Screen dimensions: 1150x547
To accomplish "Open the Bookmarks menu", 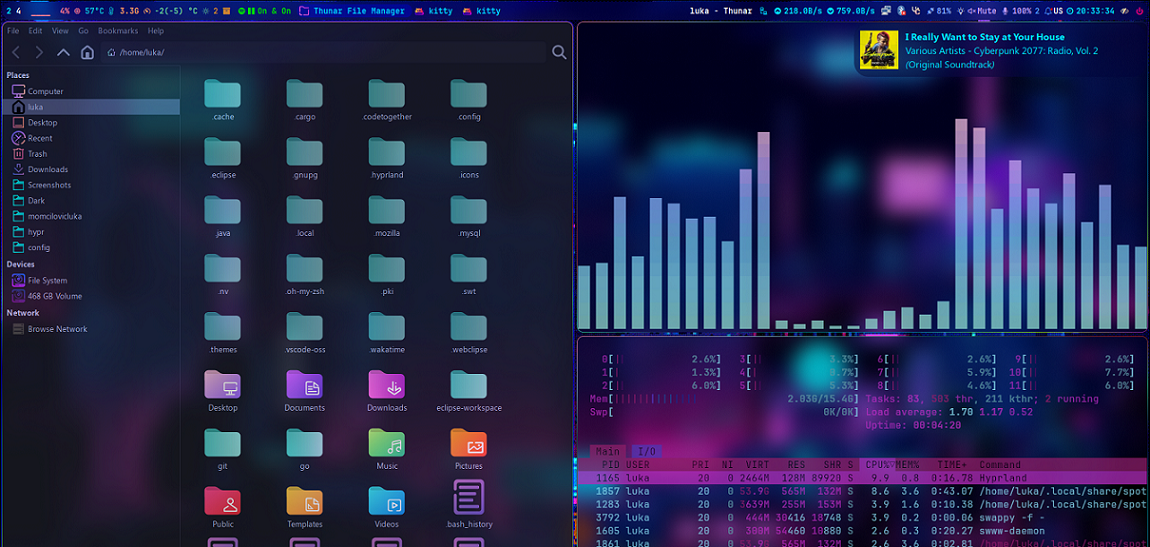I will tap(118, 31).
